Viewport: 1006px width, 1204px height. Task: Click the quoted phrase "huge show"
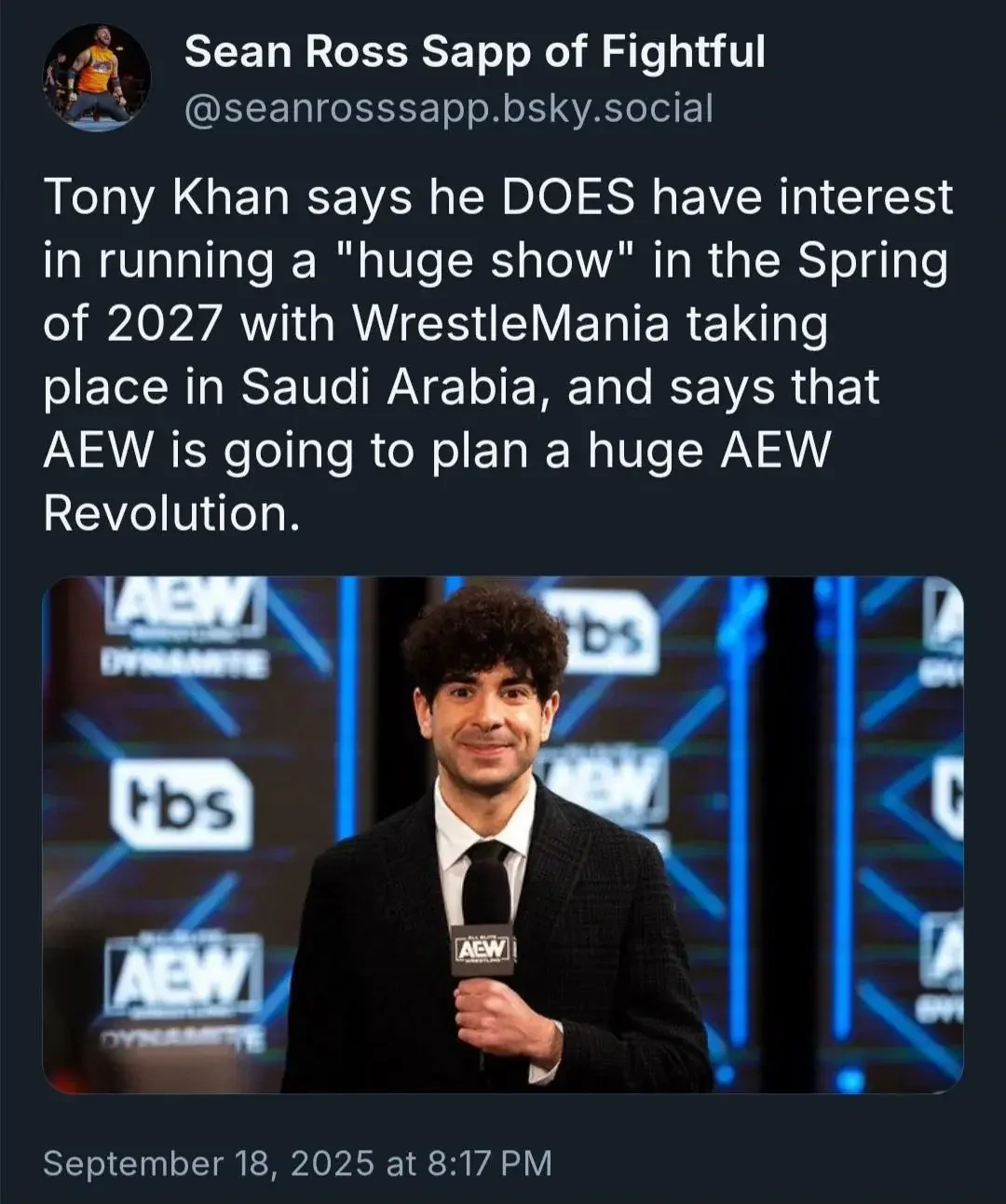[491, 262]
